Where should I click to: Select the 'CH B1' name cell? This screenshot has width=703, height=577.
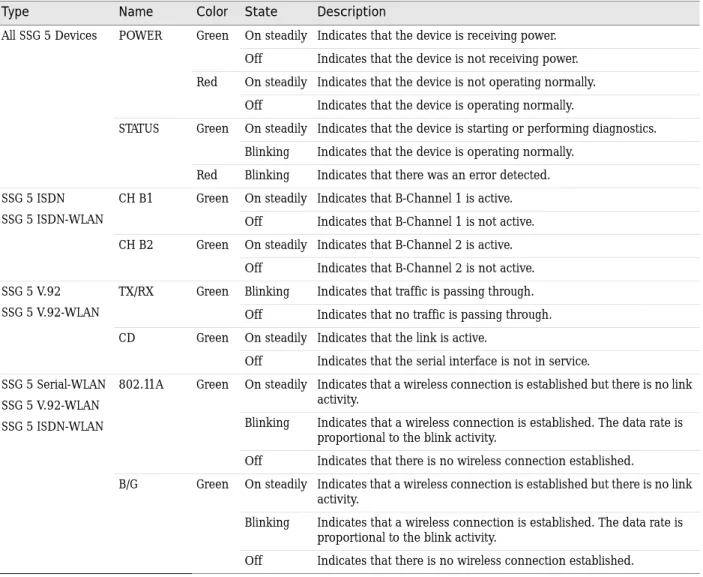click(x=136, y=199)
